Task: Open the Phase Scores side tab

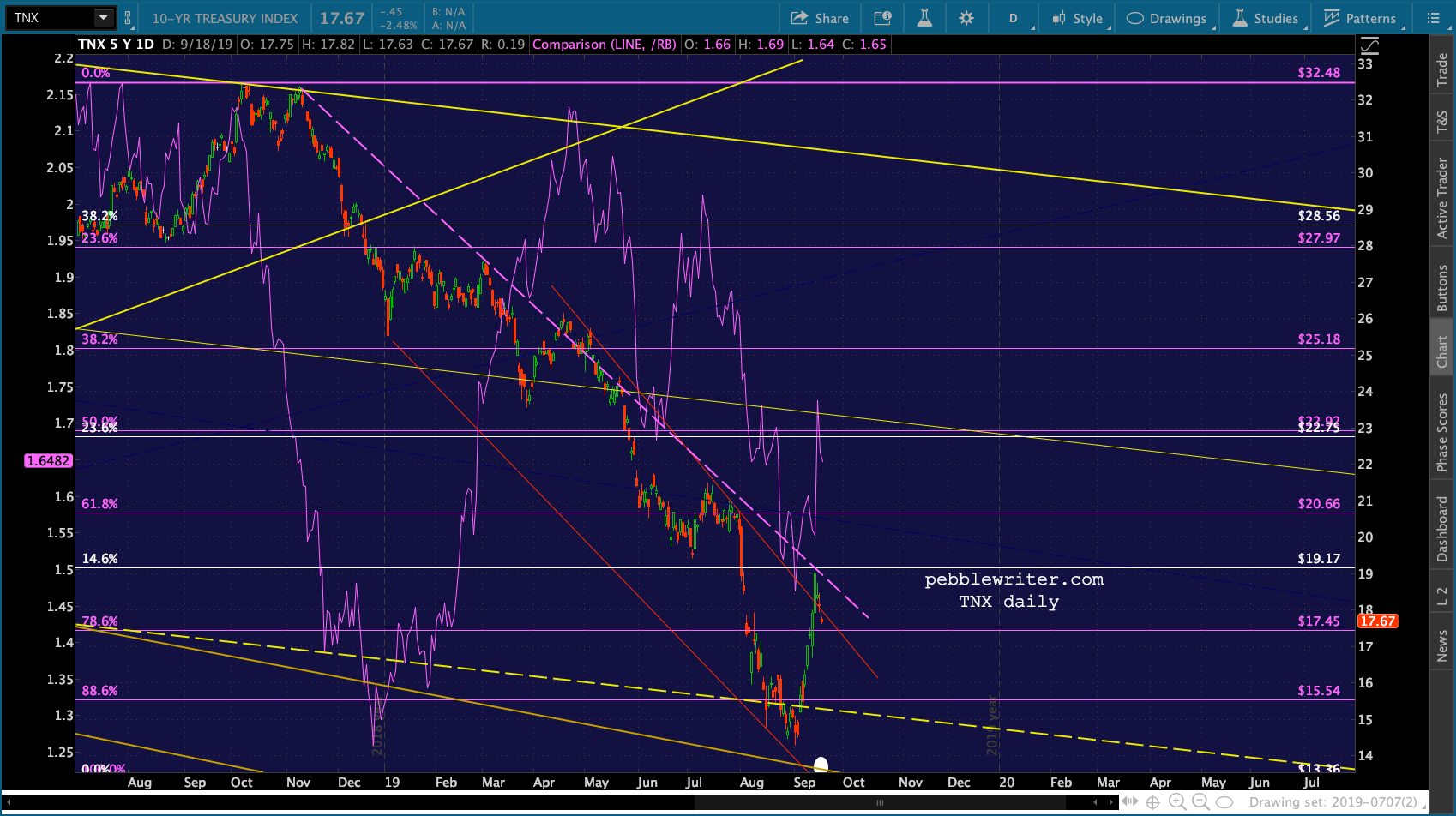Action: coord(1442,432)
